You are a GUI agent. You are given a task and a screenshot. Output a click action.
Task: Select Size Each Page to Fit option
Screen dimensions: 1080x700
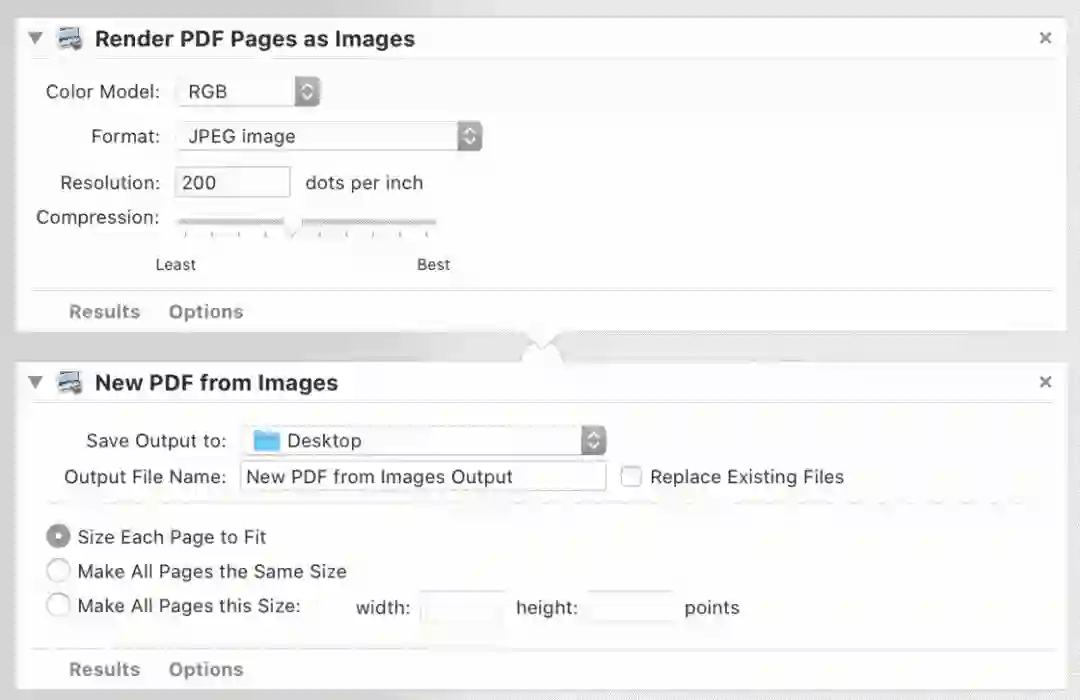click(x=59, y=537)
